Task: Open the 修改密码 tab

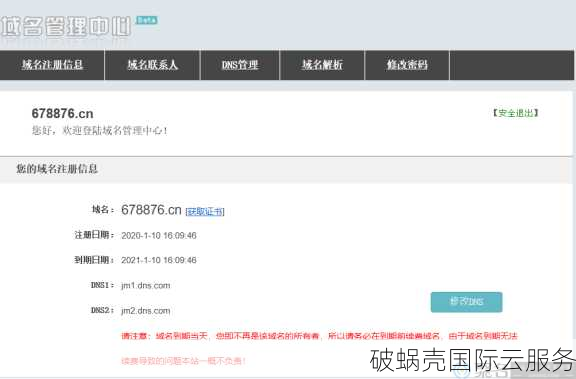Action: [407, 65]
